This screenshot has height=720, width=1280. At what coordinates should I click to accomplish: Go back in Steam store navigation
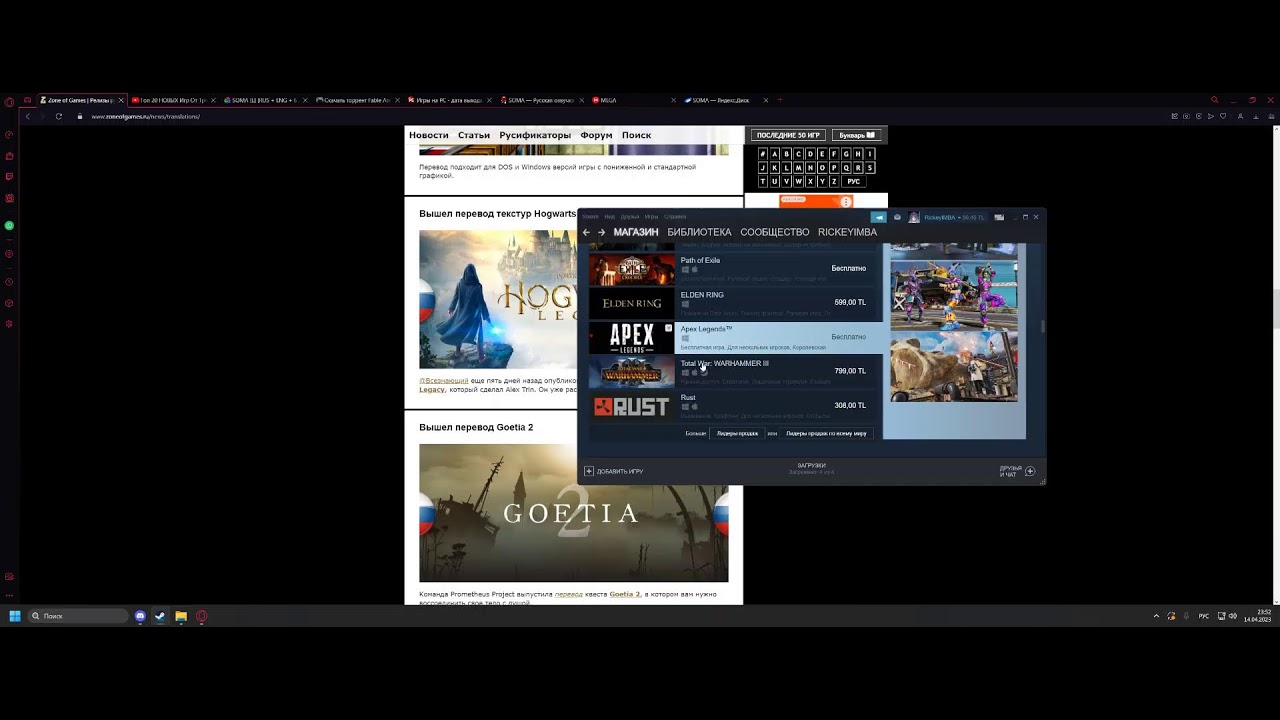[x=586, y=232]
